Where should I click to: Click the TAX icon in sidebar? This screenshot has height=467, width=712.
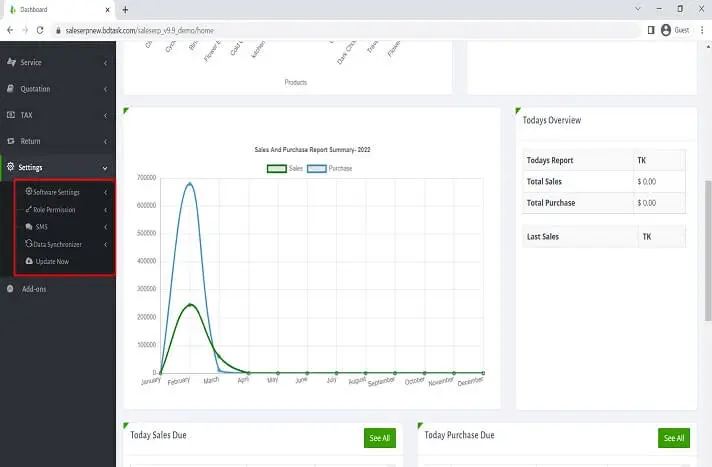11,115
